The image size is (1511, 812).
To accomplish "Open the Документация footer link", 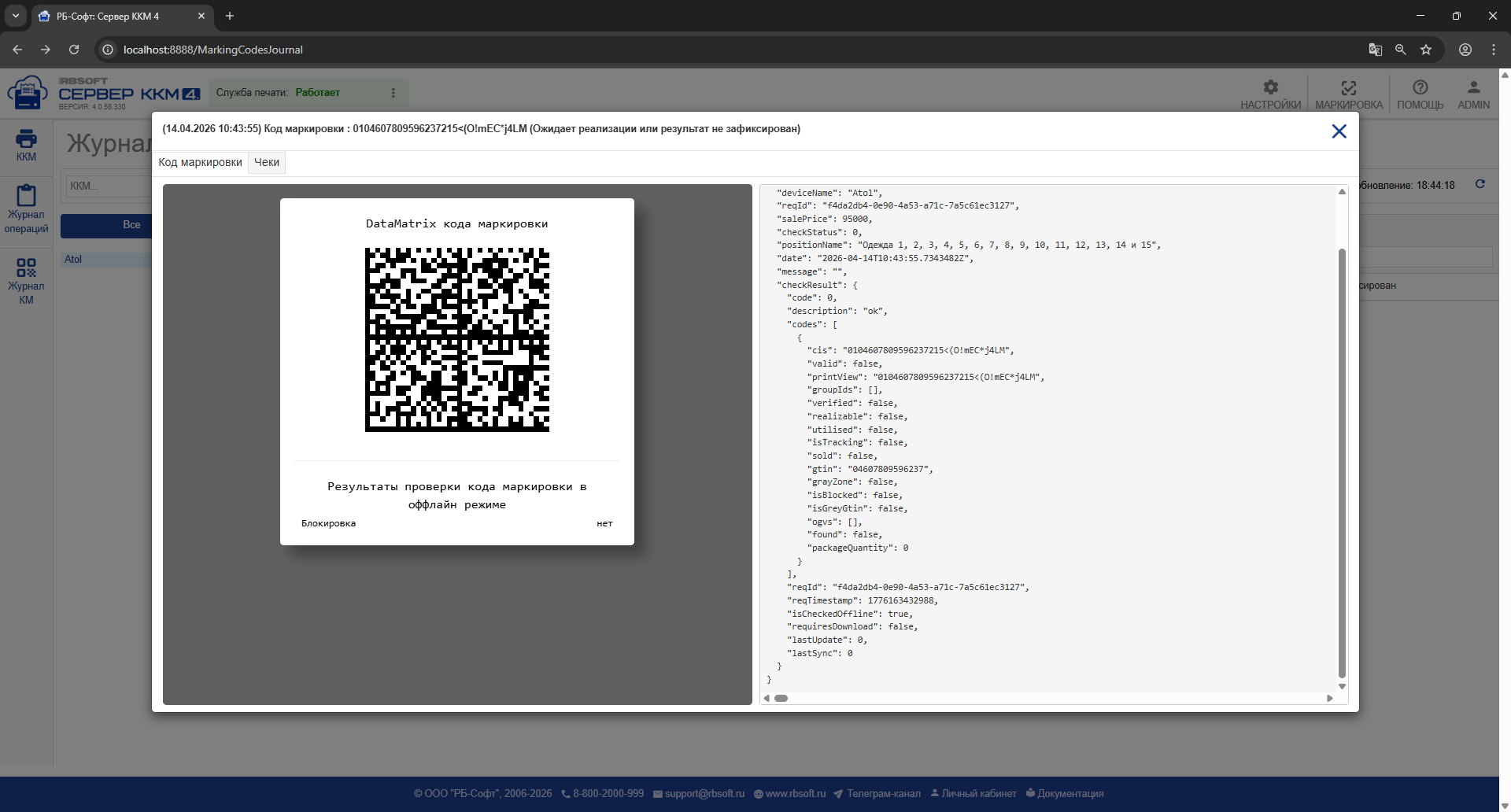I will pos(1065,793).
